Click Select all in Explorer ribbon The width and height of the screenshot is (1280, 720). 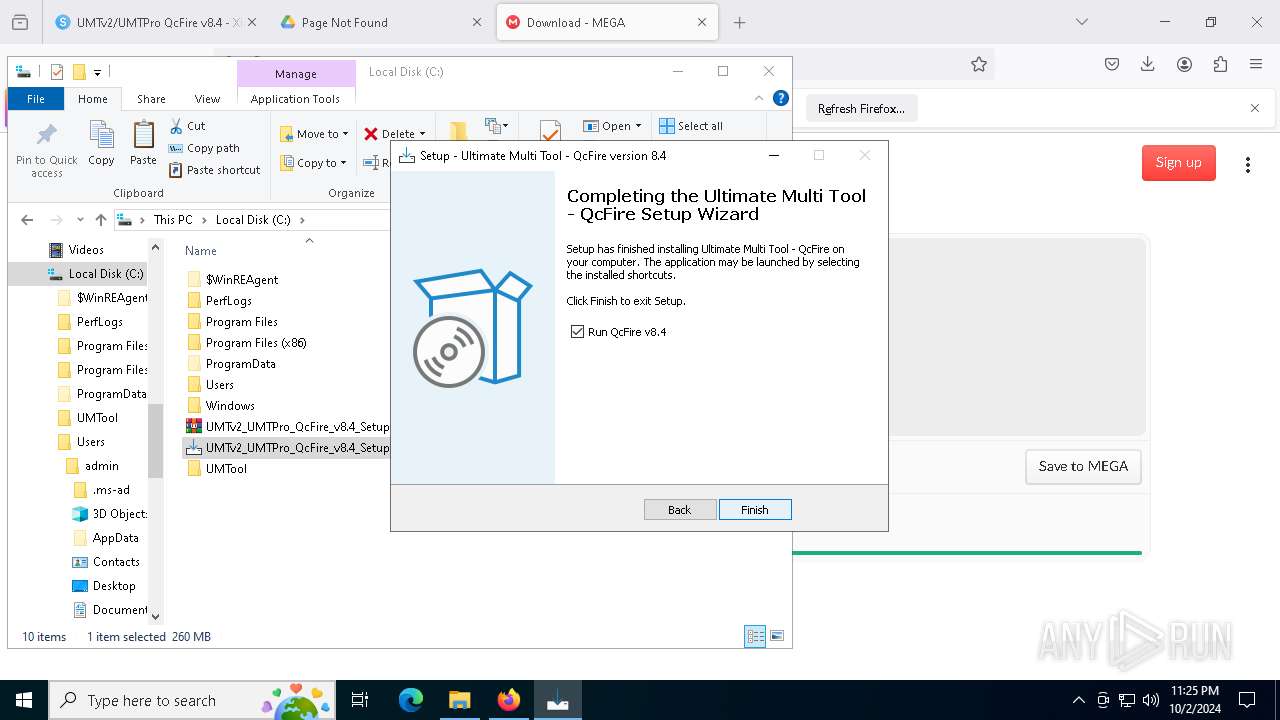point(691,126)
